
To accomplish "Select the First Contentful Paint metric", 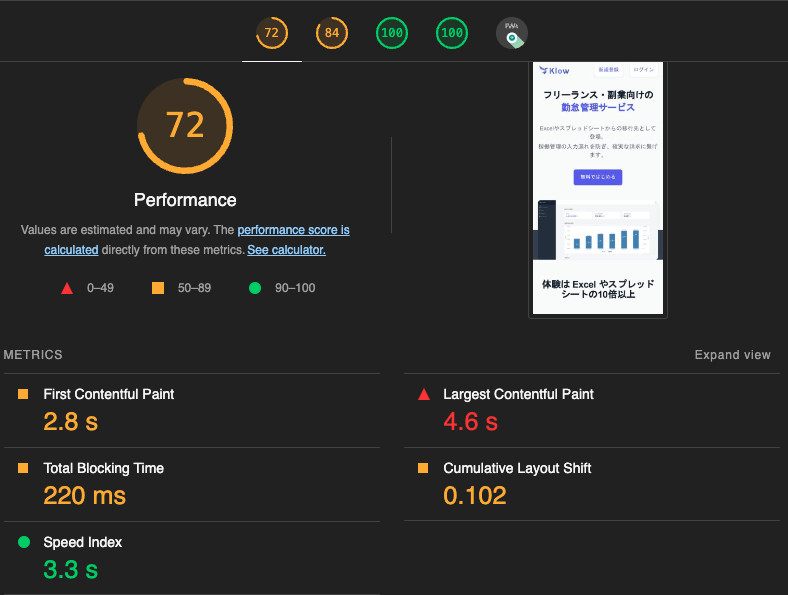I will point(109,394).
